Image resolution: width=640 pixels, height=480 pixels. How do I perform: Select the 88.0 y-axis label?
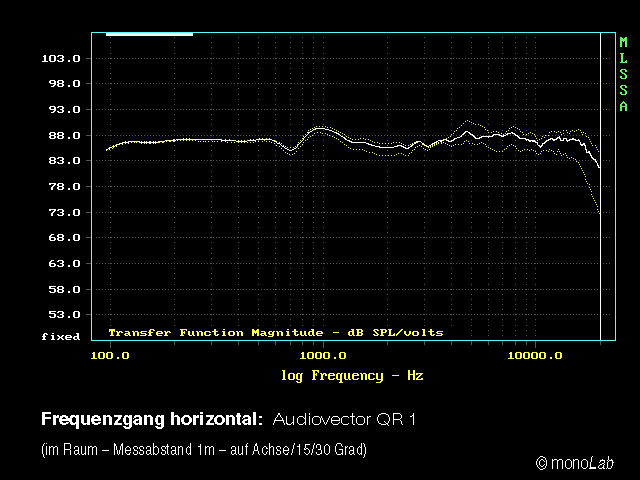click(x=60, y=135)
